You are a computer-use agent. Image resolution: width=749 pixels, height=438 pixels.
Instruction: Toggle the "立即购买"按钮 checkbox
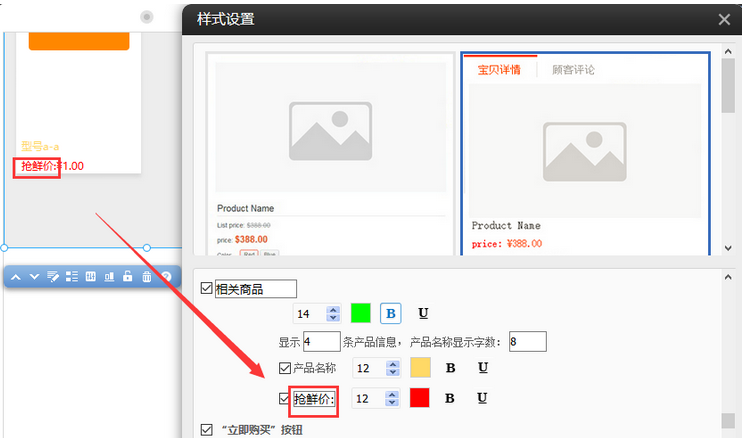click(x=207, y=430)
